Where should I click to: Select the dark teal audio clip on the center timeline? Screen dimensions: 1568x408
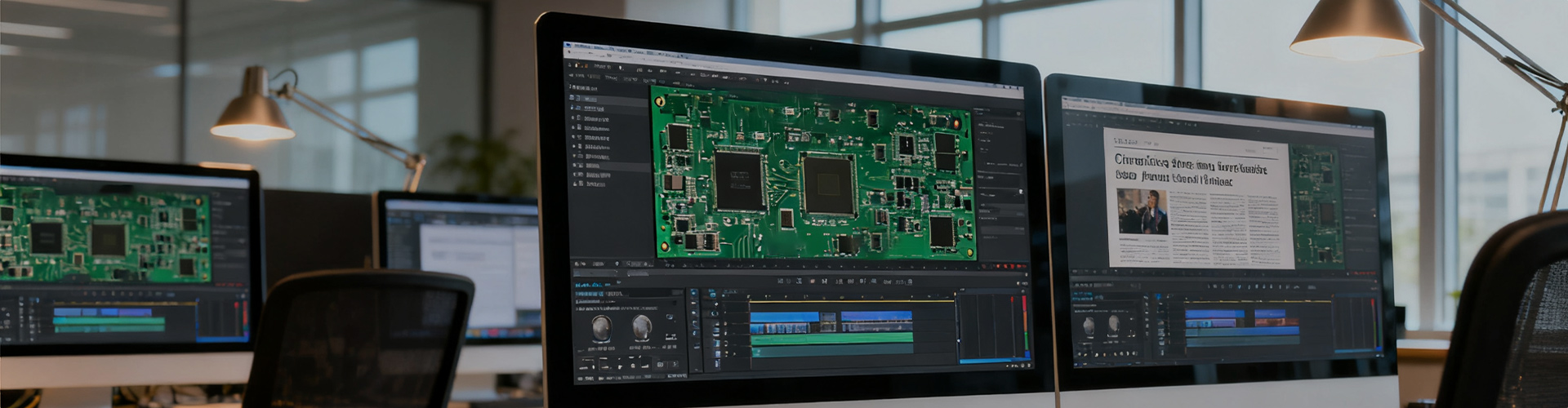831,350
